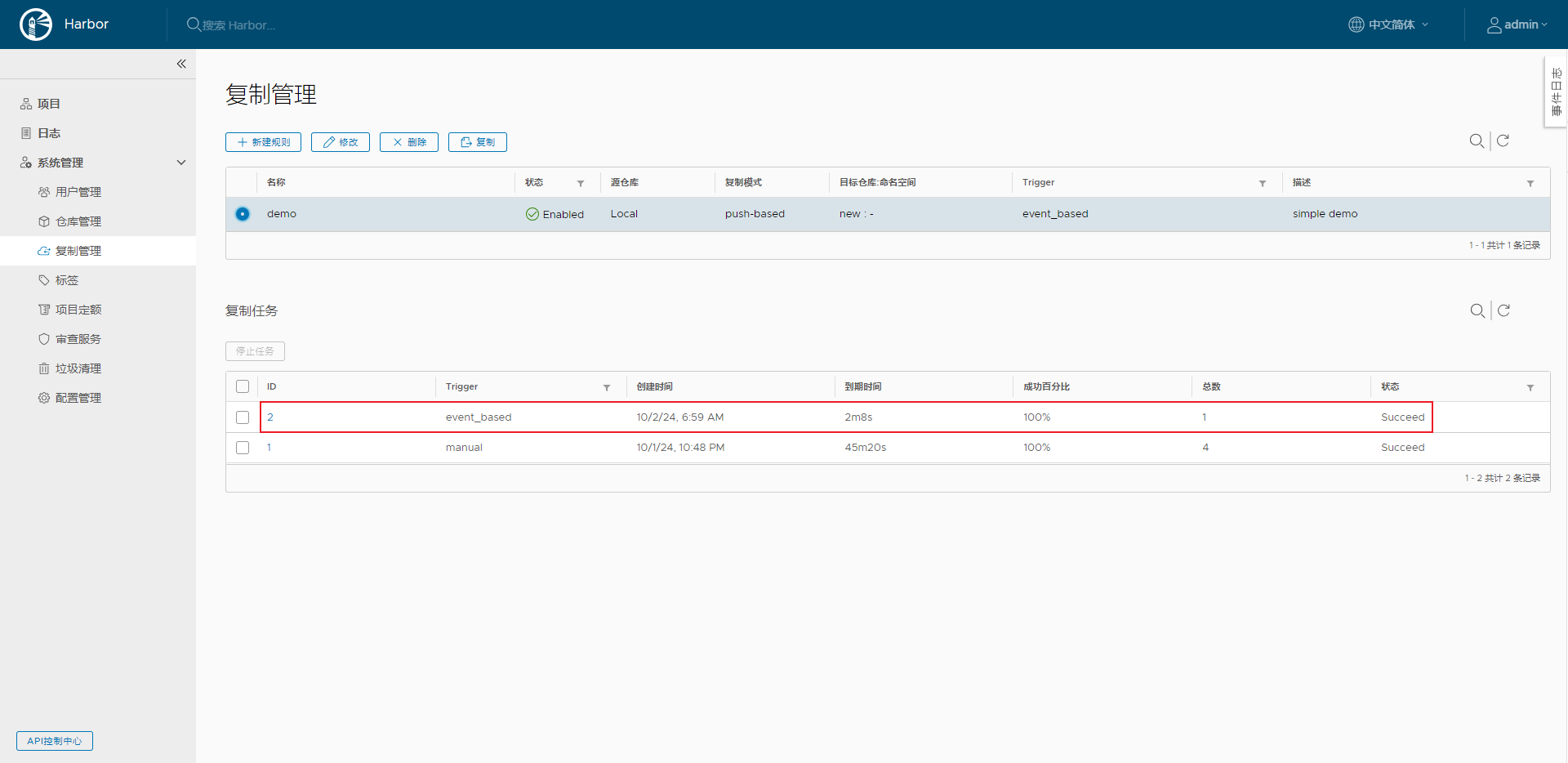Click the simple demo description cell
The width and height of the screenshot is (1568, 763).
[1325, 214]
